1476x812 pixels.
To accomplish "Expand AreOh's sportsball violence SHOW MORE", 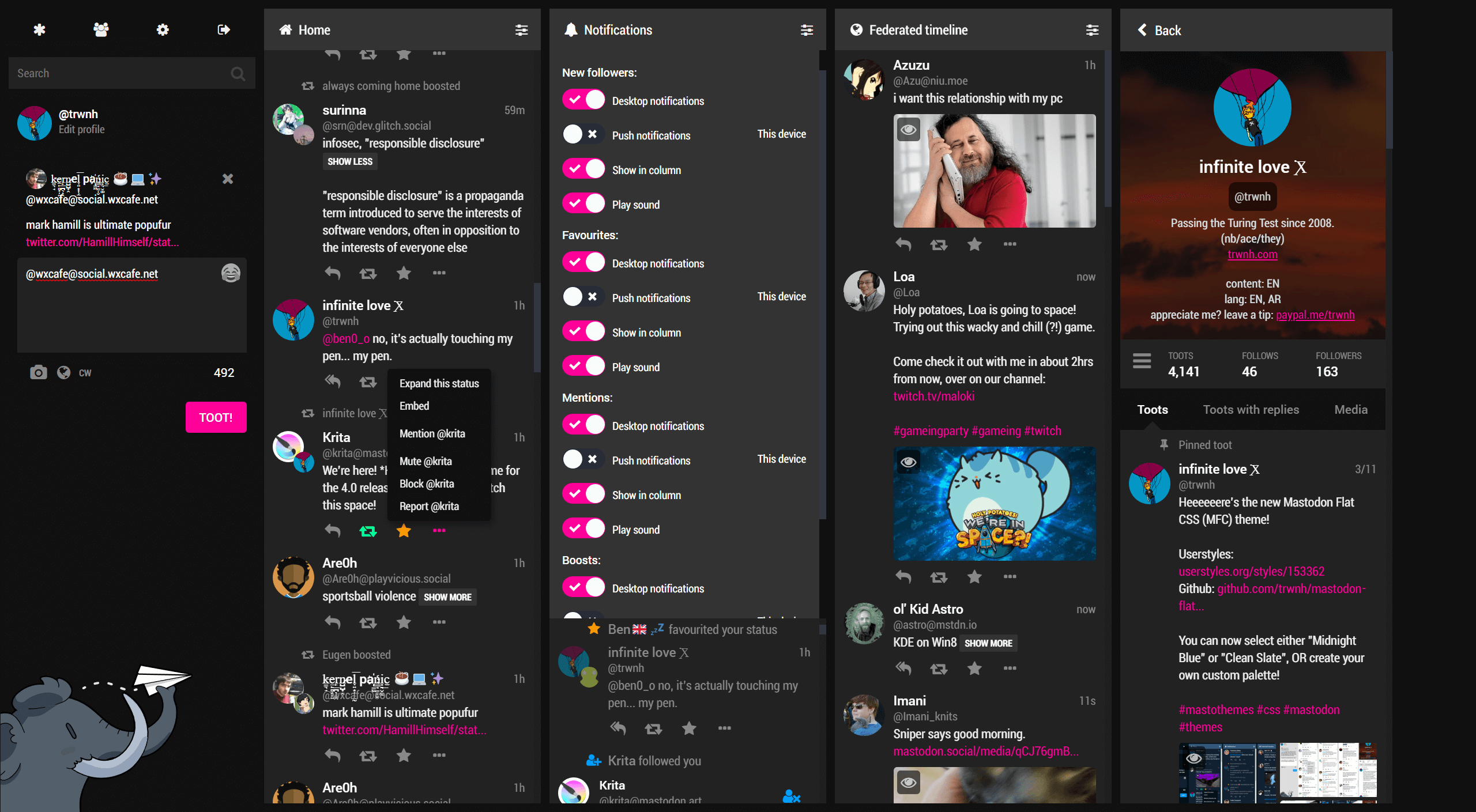I will [447, 597].
